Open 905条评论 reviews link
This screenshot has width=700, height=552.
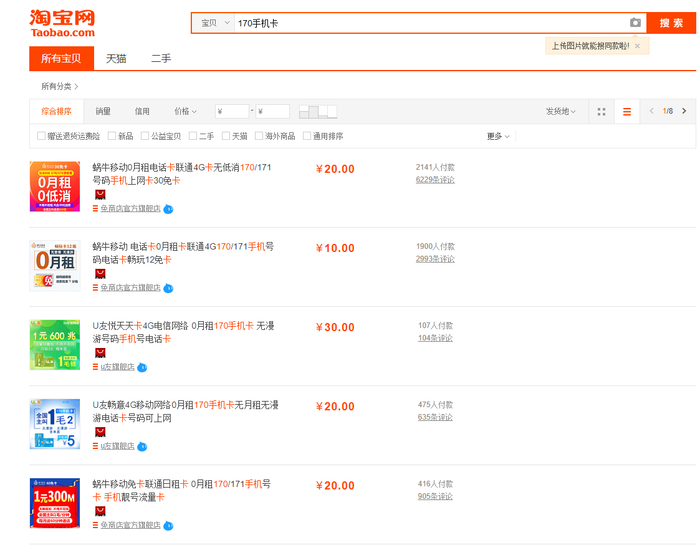click(435, 496)
